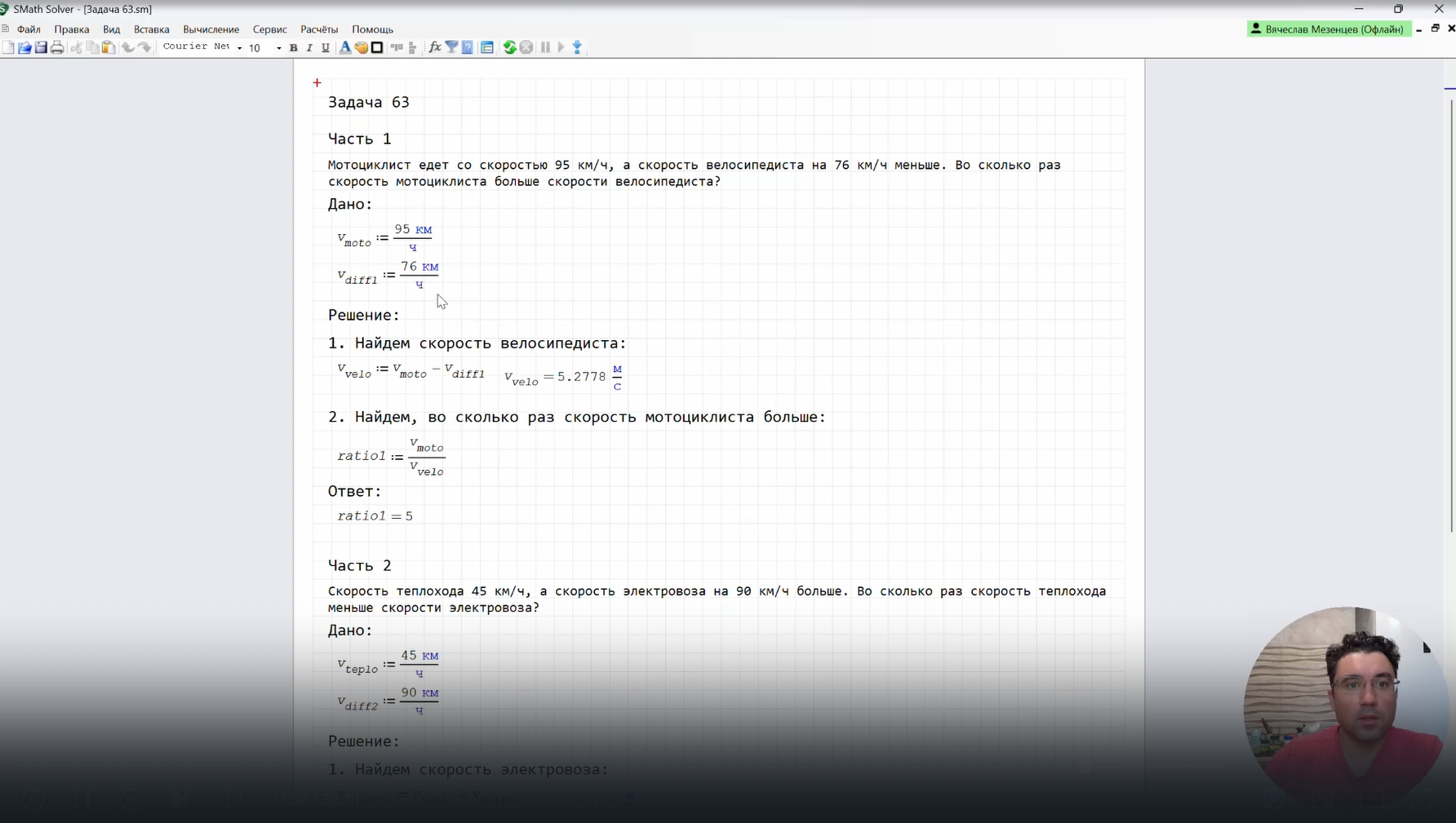The height and width of the screenshot is (823, 1456).
Task: Click the Open file folder icon
Action: click(24, 48)
